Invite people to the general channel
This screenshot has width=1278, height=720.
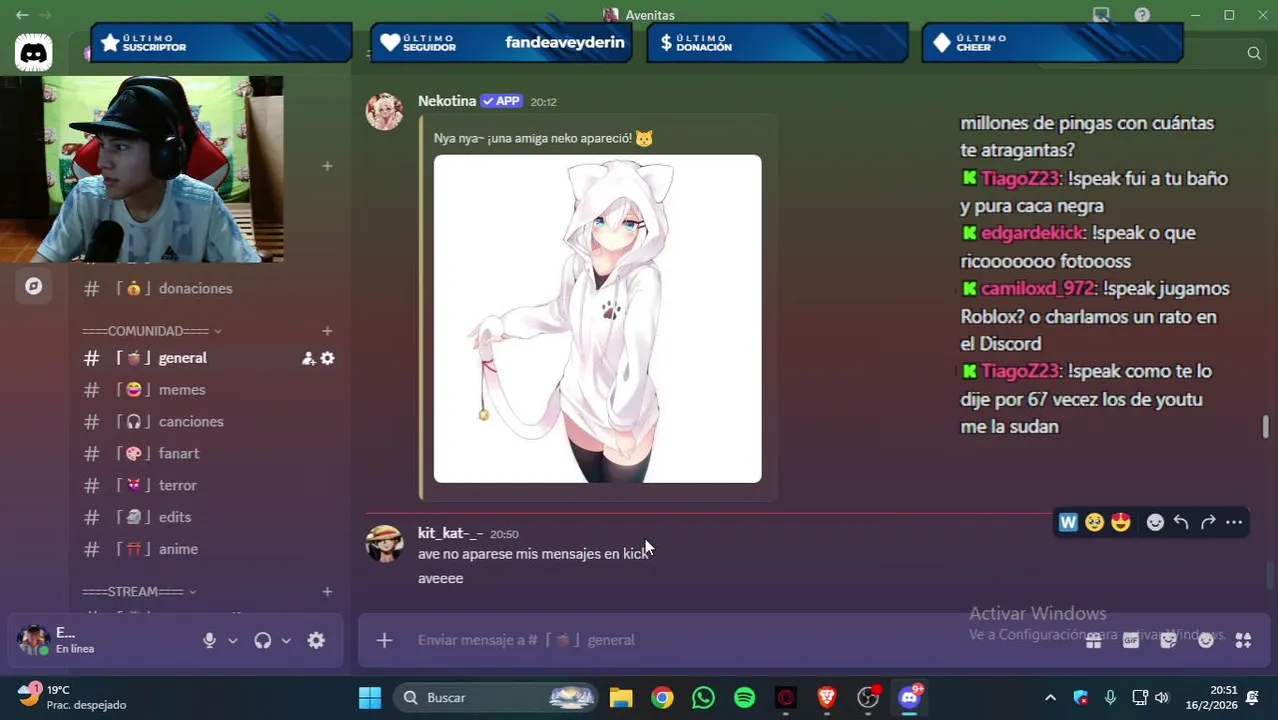(308, 358)
